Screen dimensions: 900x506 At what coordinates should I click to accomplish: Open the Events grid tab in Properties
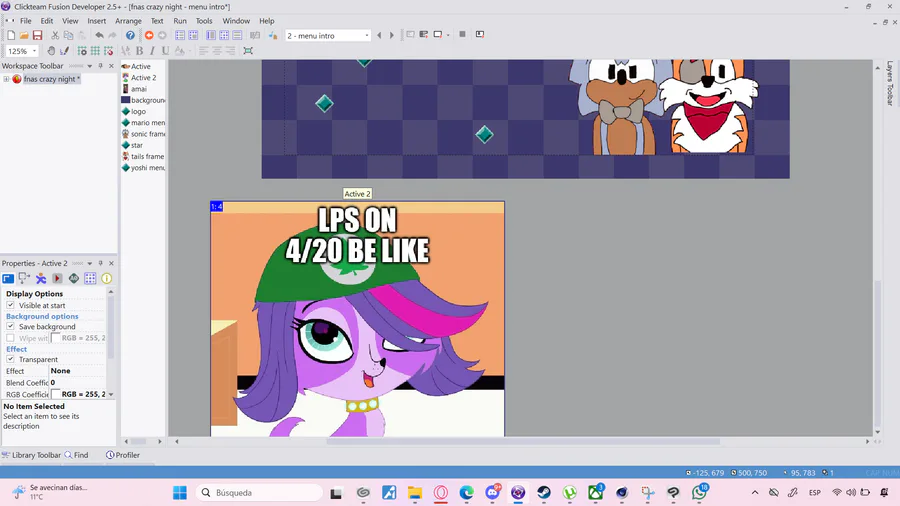[x=90, y=279]
